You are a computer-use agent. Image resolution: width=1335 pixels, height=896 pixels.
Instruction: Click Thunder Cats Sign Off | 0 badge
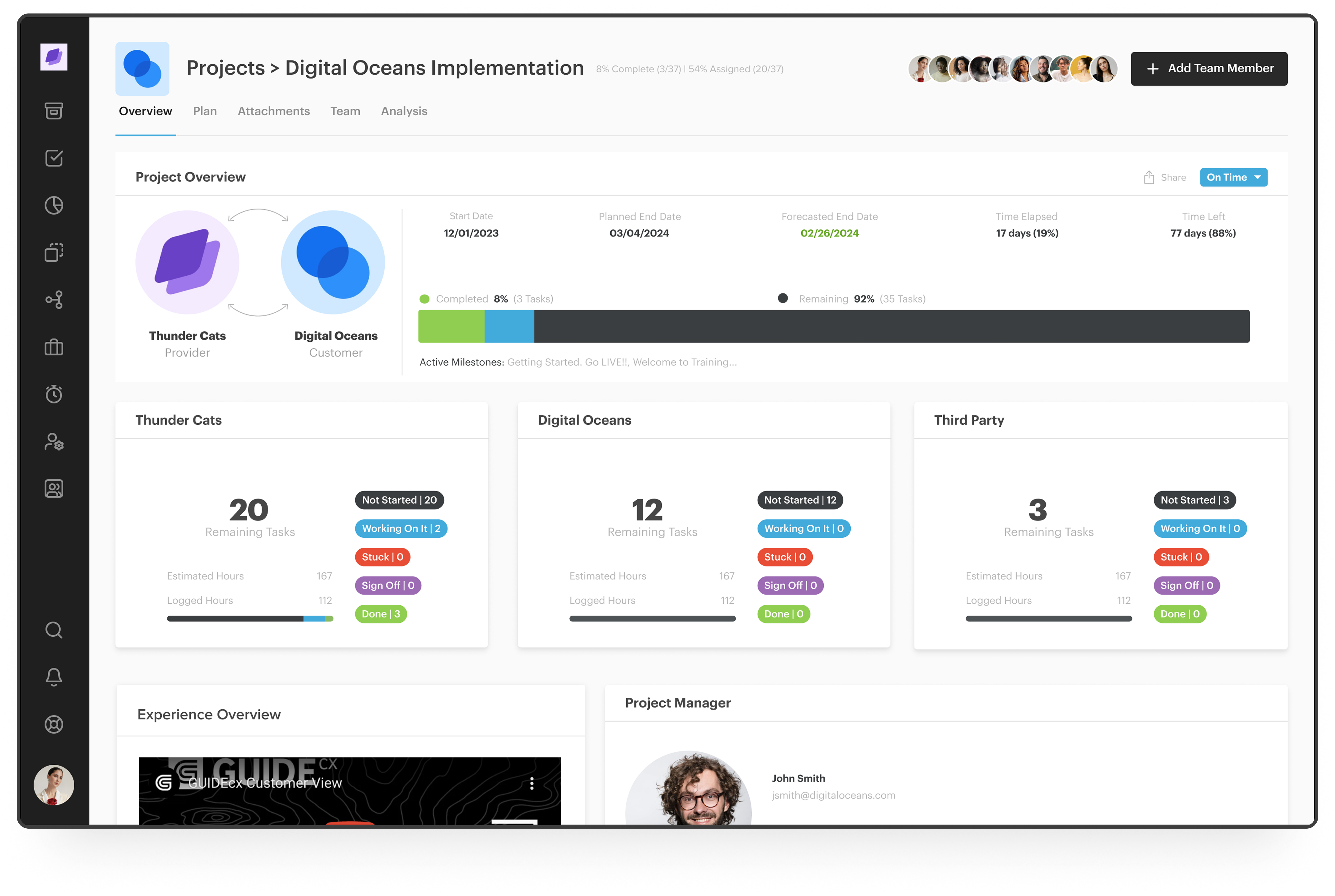388,586
